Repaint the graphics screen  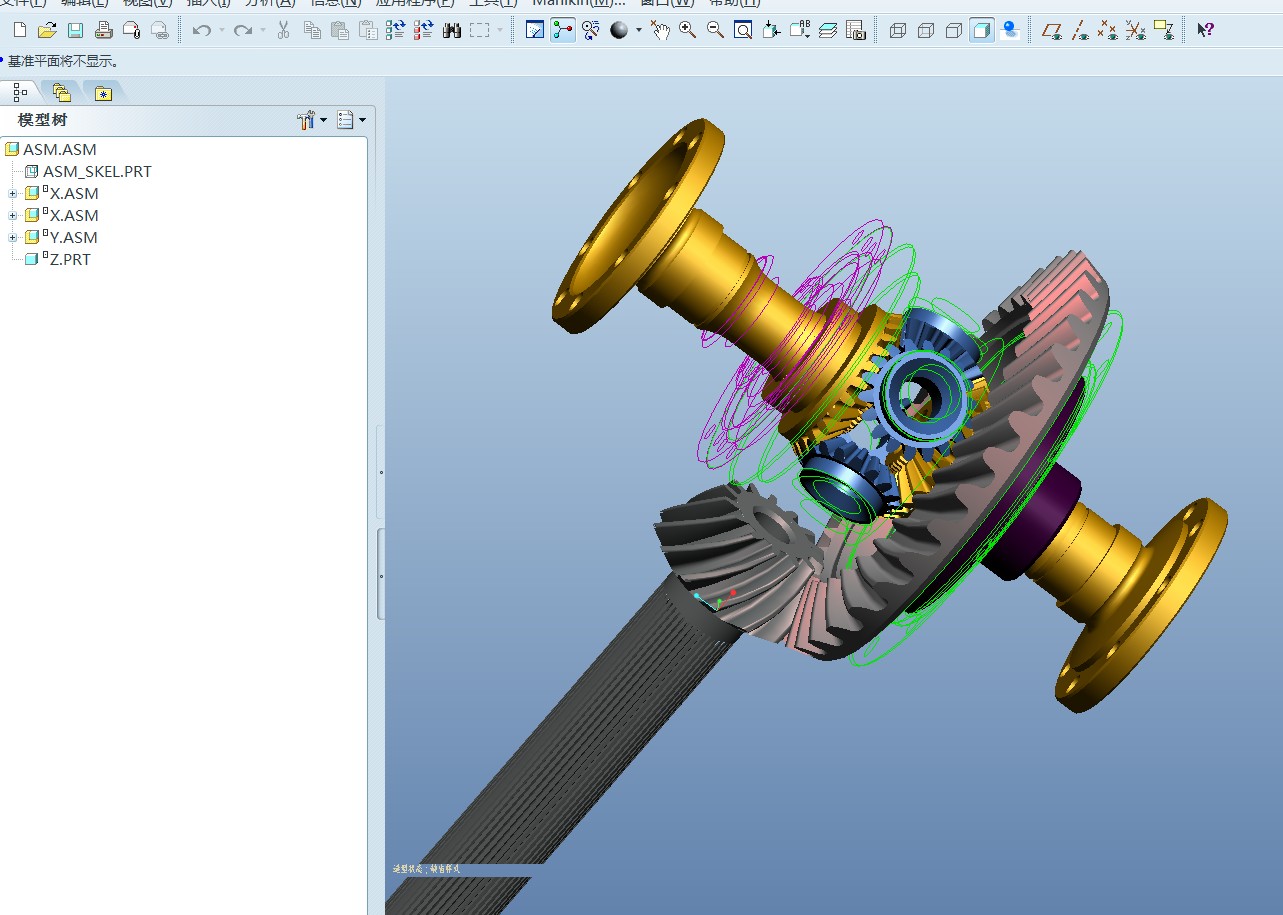tap(535, 30)
